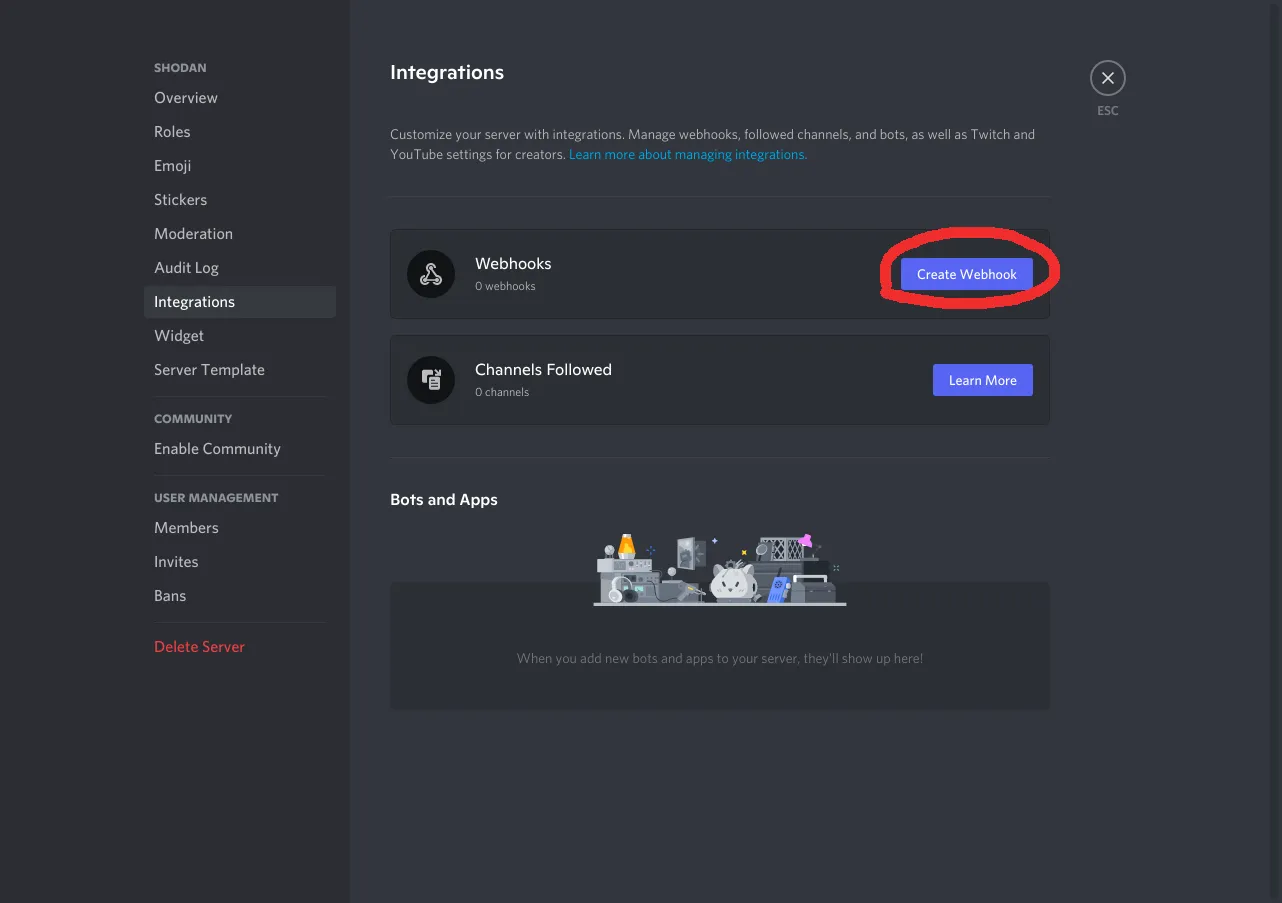
Task: Open the Server Template section
Action: [209, 369]
